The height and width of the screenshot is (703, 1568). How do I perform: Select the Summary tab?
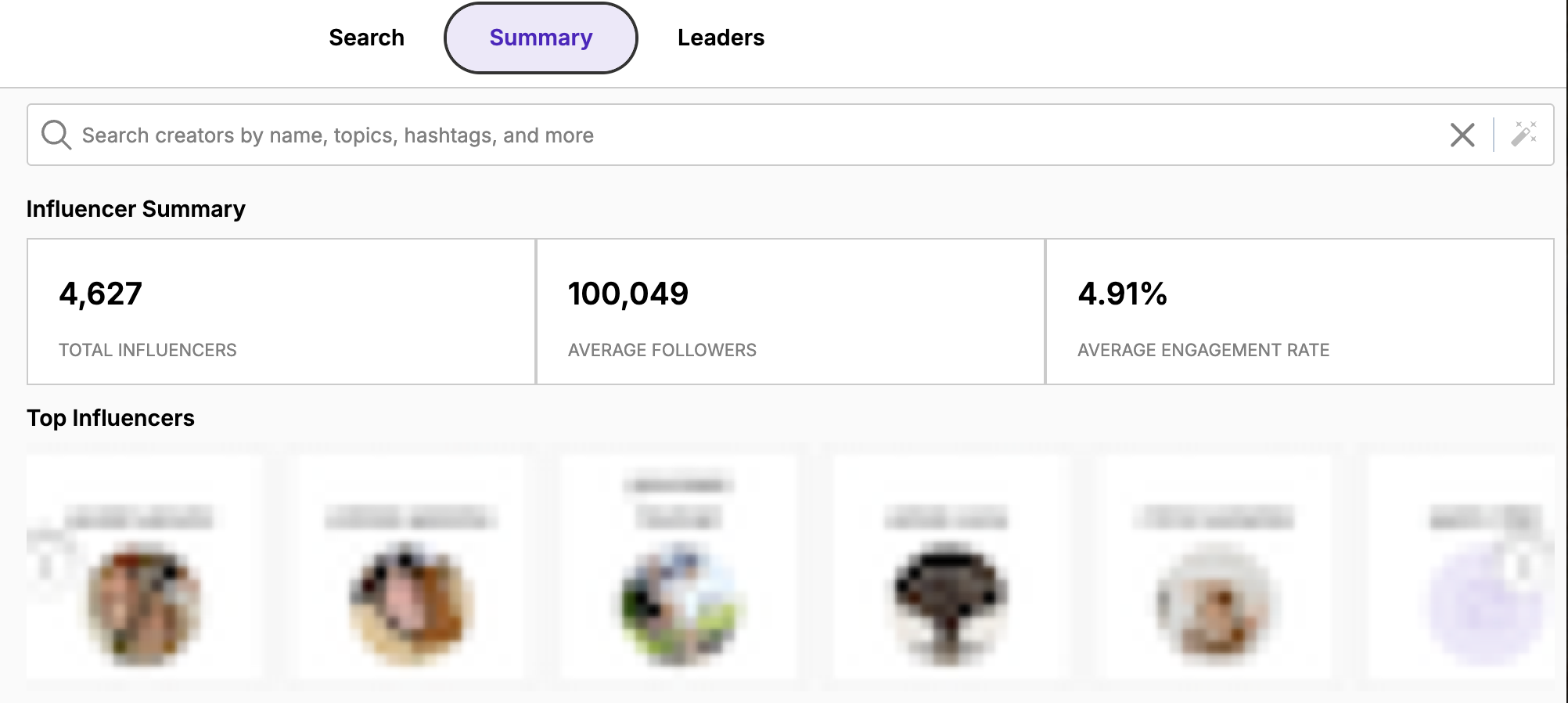[541, 38]
